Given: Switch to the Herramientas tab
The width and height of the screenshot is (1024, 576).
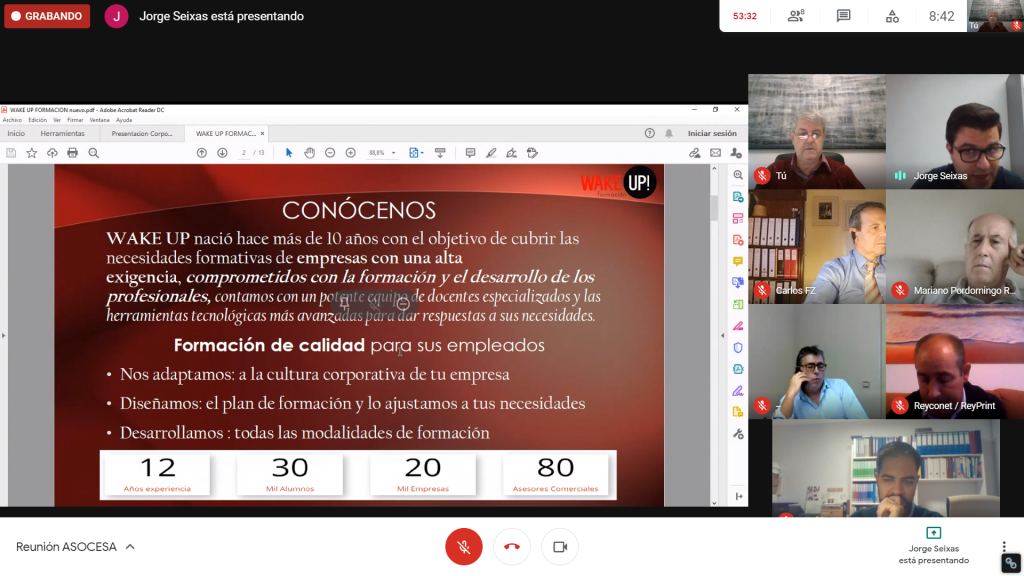Looking at the screenshot, I should pyautogui.click(x=63, y=133).
